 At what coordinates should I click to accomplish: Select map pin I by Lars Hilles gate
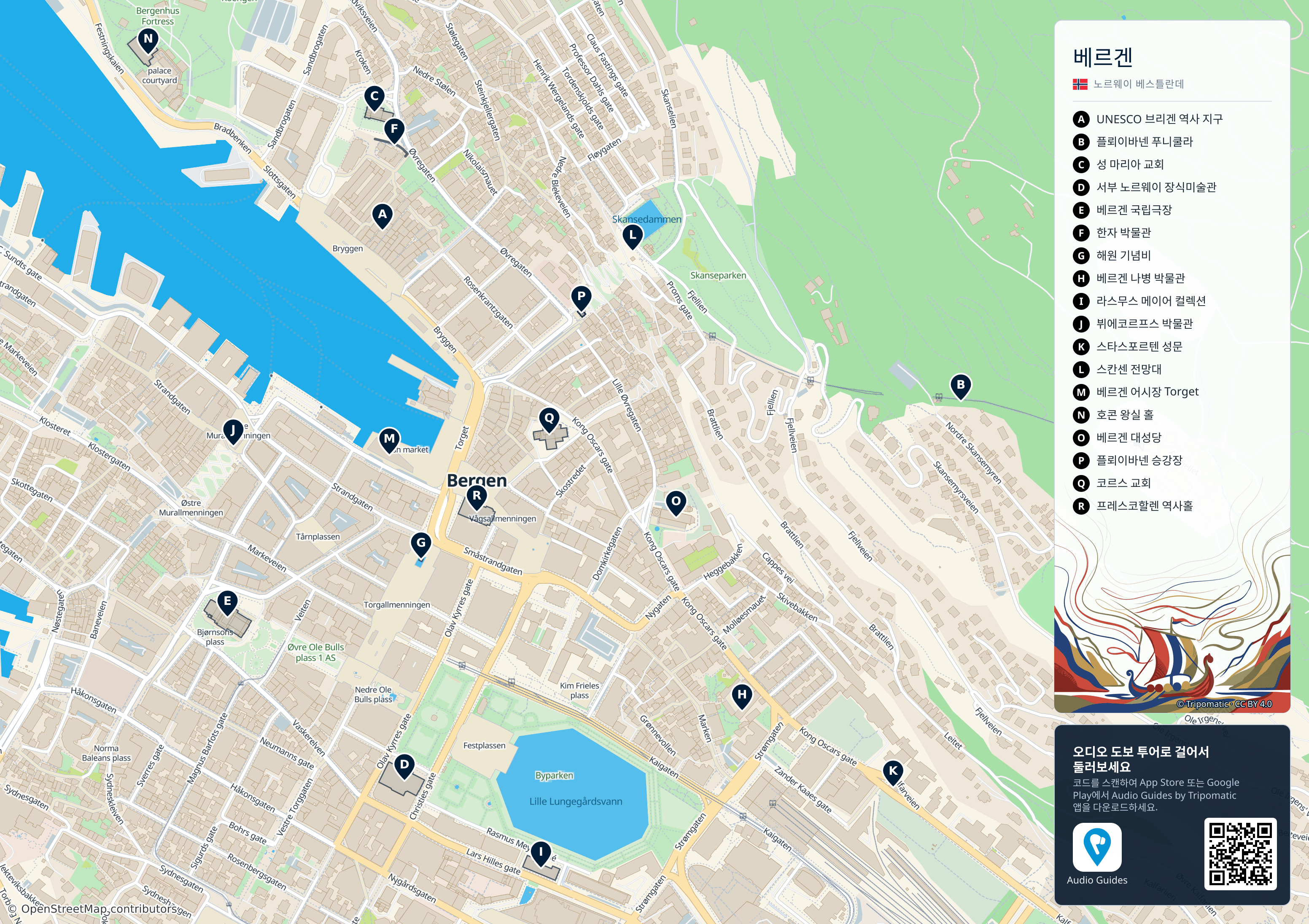pos(541,854)
